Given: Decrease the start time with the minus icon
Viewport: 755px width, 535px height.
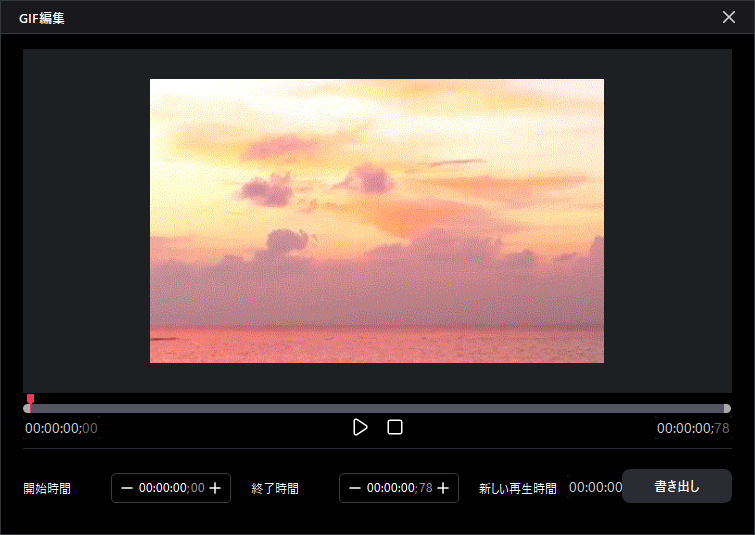Looking at the screenshot, I should click(126, 488).
